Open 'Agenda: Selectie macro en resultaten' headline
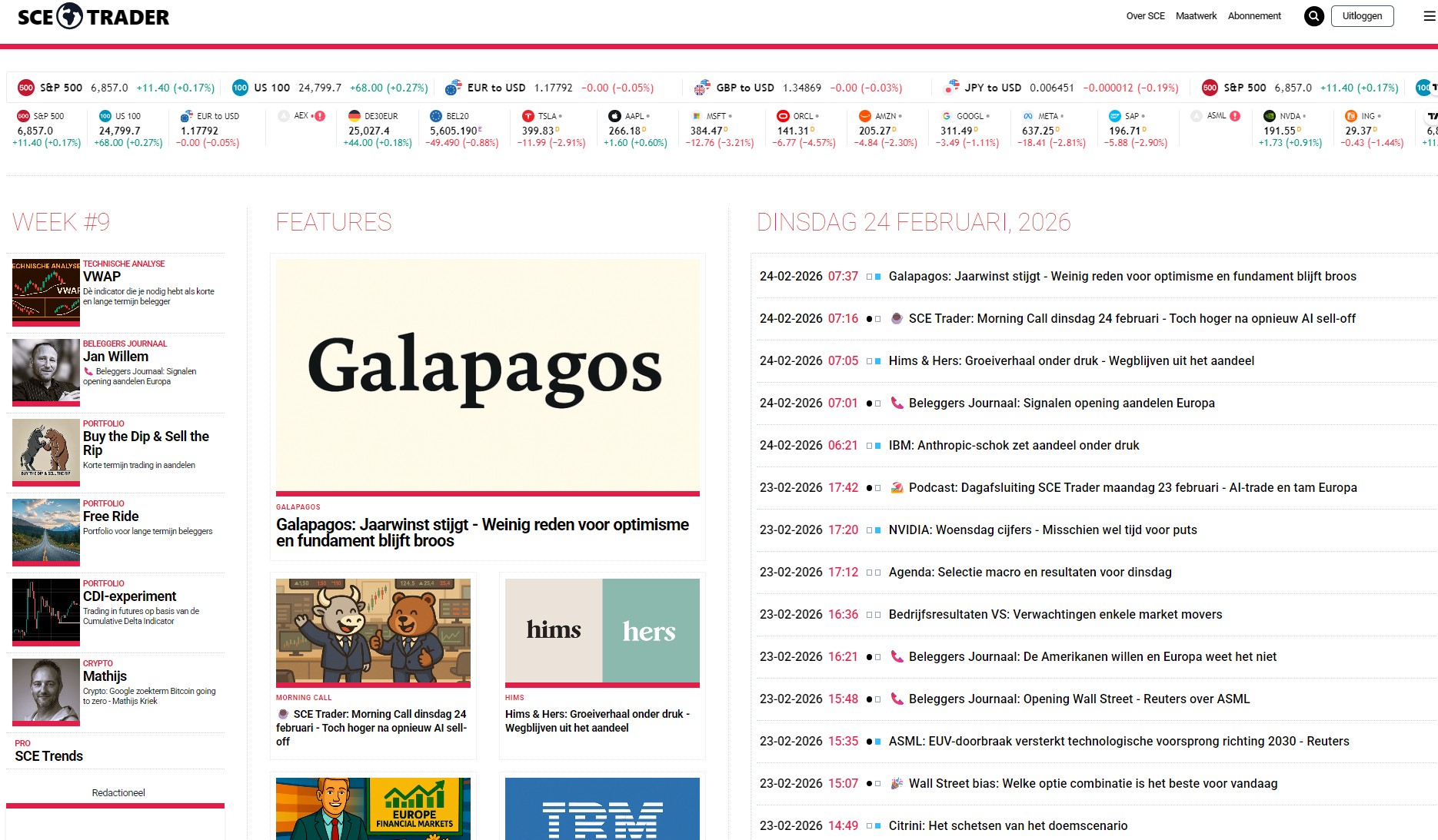 1030,572
